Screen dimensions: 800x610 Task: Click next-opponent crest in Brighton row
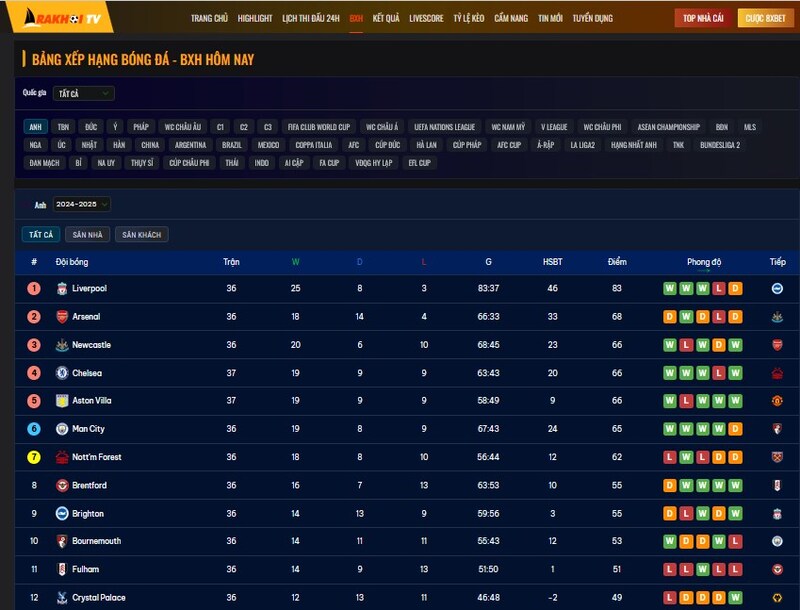pos(777,514)
